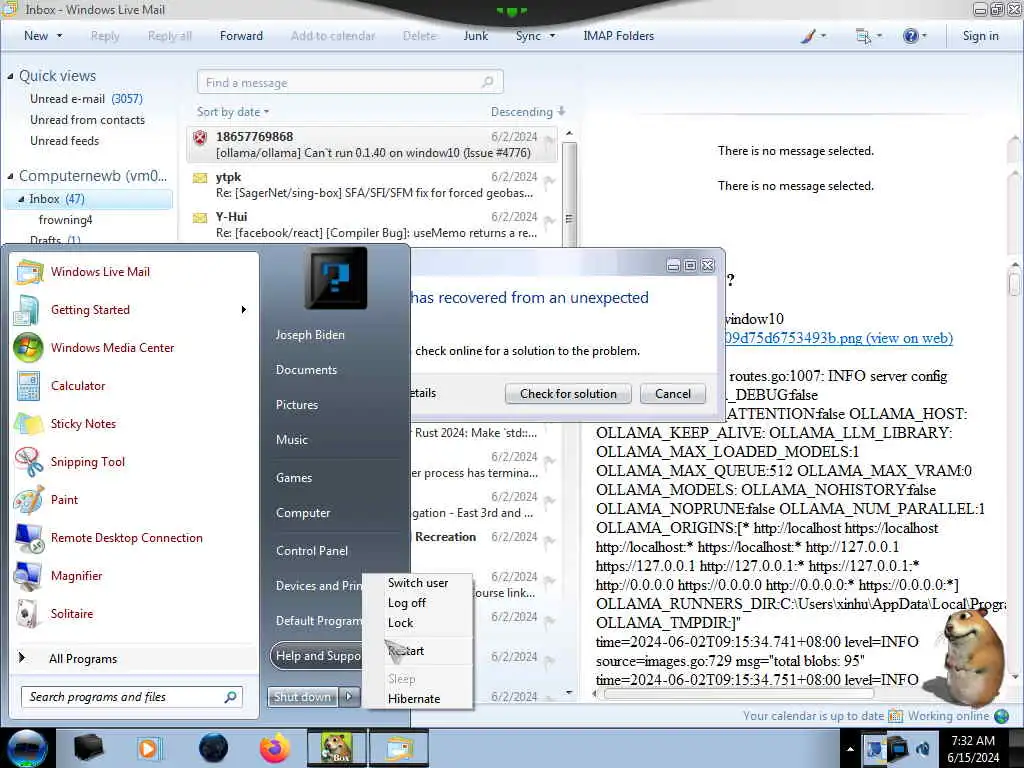
Task: Open Computer from Start menu
Action: [303, 513]
